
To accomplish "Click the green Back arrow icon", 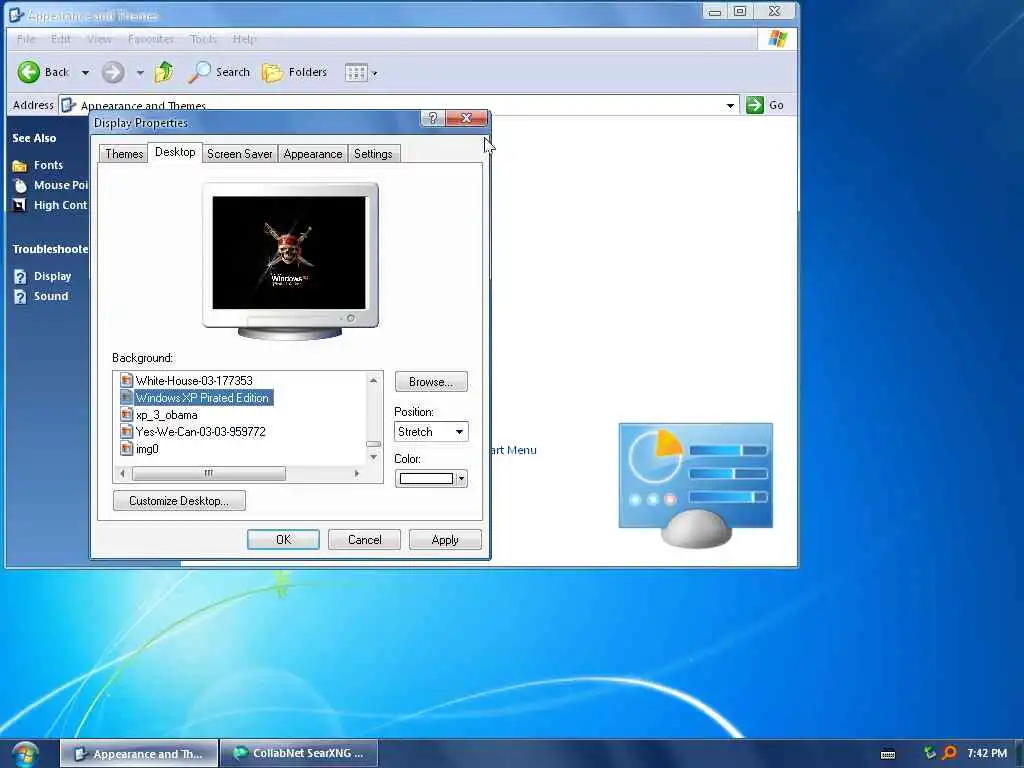I will click(x=28, y=72).
